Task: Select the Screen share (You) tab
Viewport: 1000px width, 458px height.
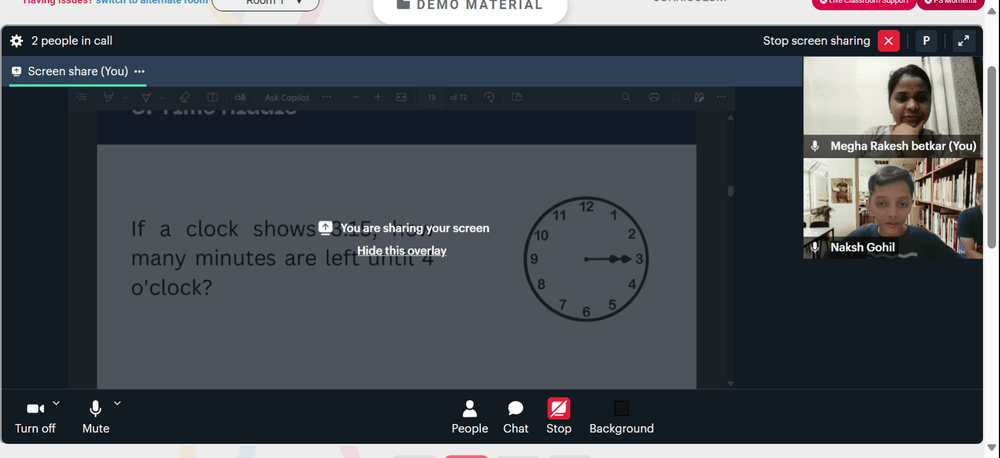Action: point(70,71)
